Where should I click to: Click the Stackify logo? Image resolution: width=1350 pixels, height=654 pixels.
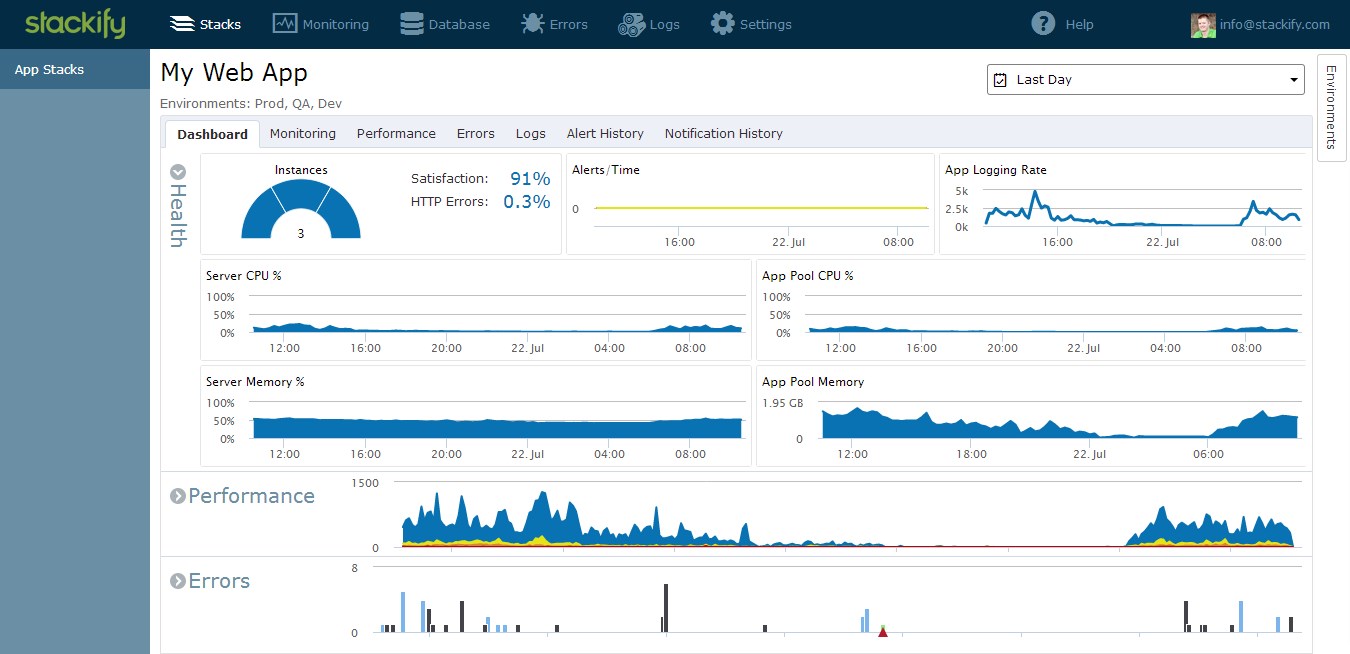click(75, 24)
